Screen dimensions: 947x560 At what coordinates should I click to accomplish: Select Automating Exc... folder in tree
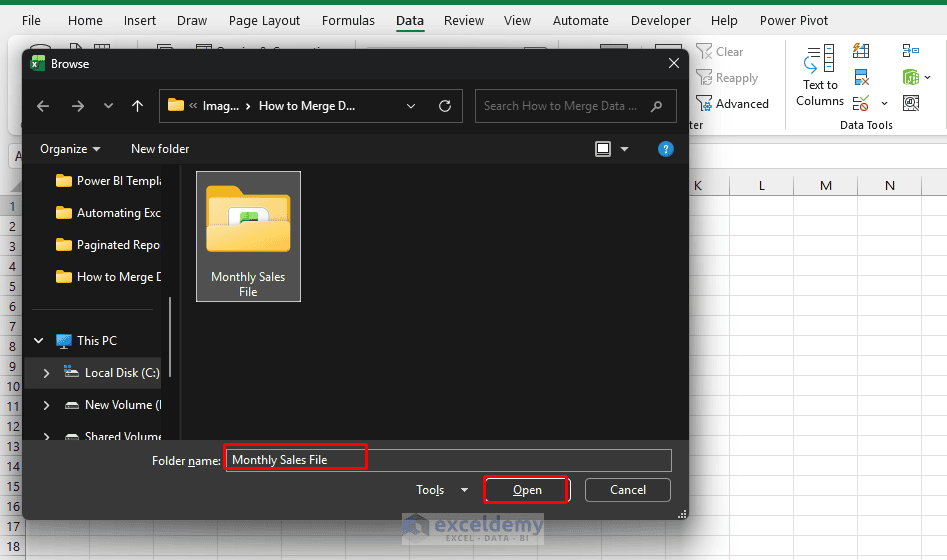(108, 213)
